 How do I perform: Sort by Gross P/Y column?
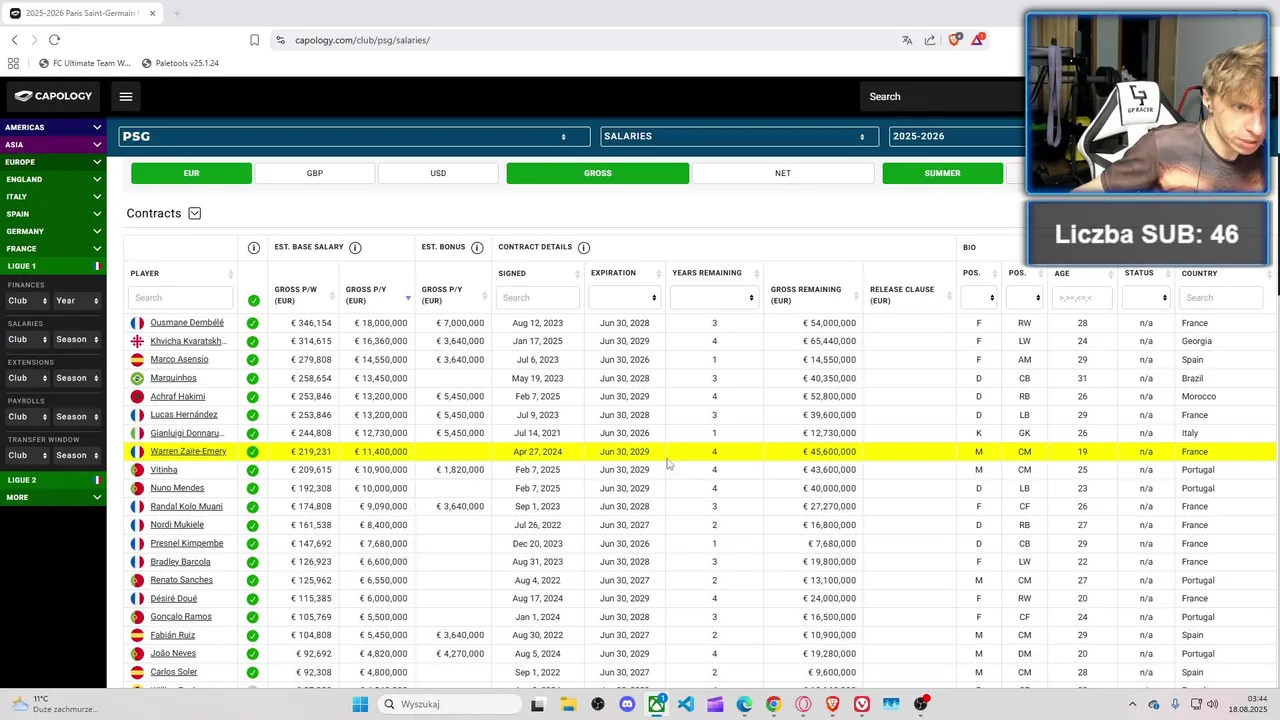375,294
